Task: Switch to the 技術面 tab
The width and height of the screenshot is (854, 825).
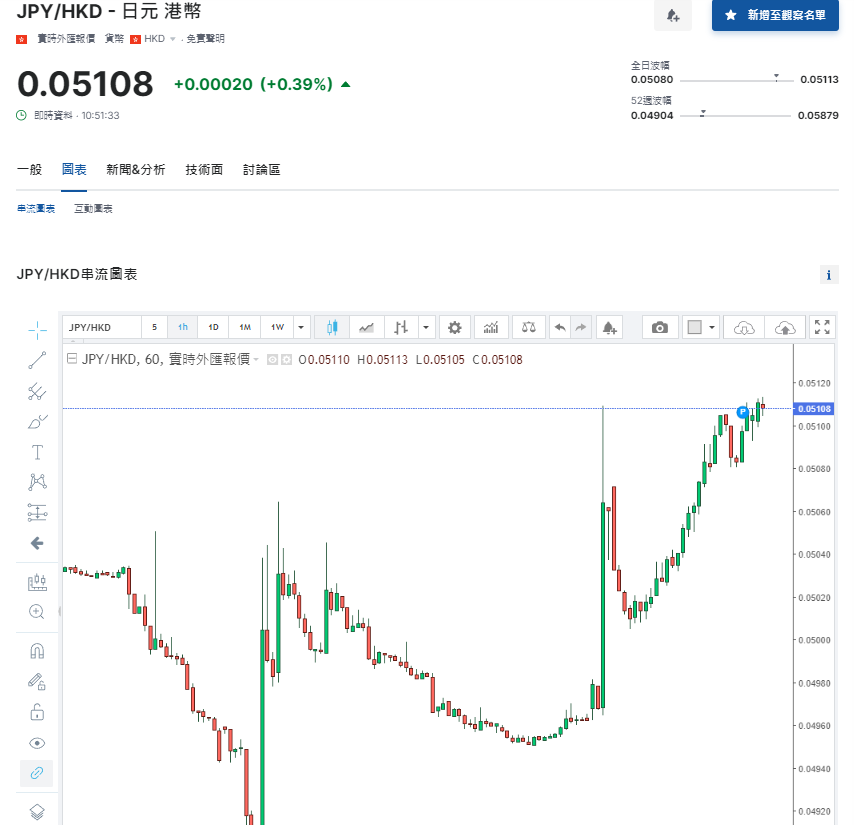Action: 204,170
